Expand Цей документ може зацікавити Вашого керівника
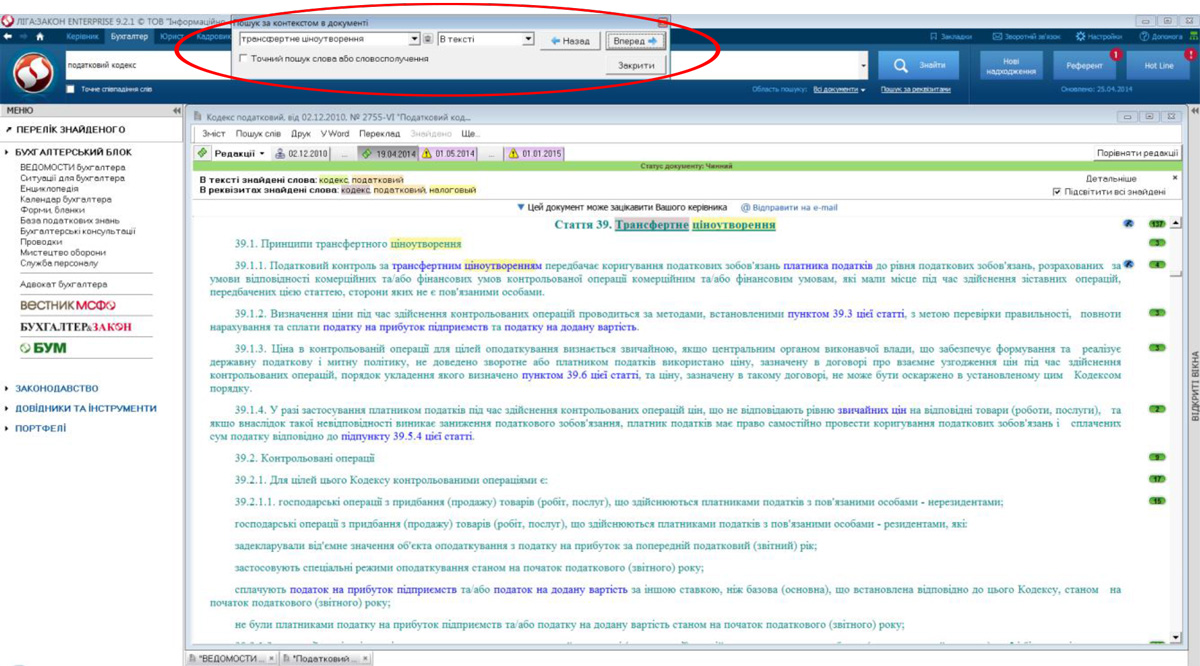 click(x=621, y=207)
